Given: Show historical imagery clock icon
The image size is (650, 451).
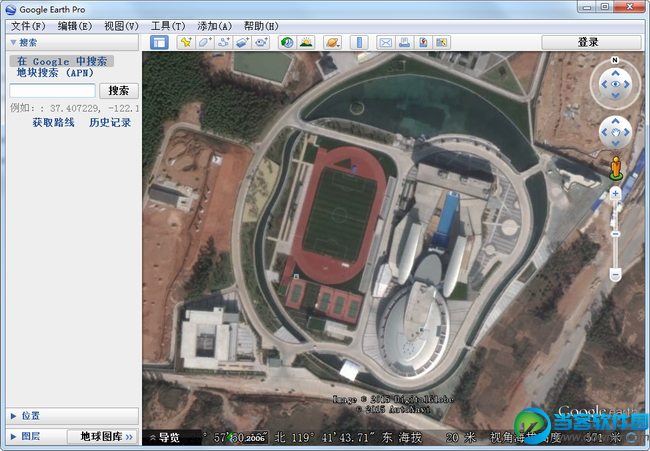Looking at the screenshot, I should (287, 42).
